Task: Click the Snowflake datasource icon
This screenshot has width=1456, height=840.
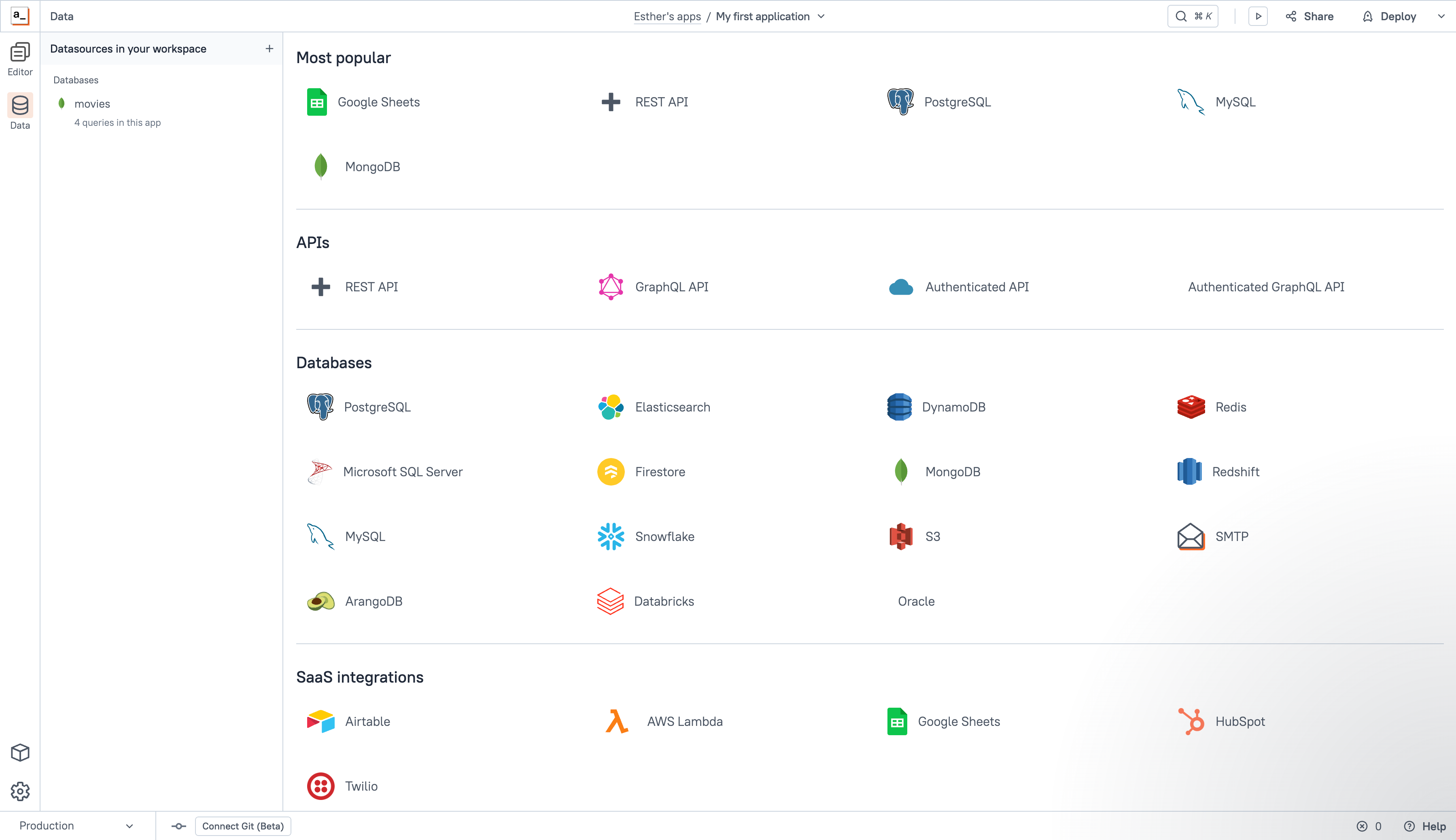Action: pyautogui.click(x=610, y=537)
